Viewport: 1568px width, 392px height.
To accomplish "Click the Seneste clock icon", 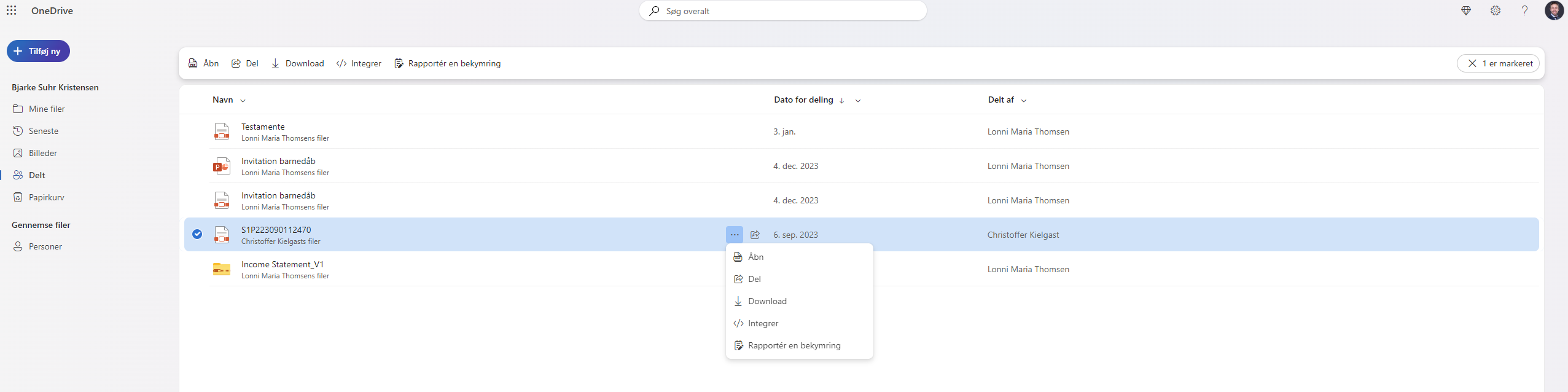I will [18, 131].
